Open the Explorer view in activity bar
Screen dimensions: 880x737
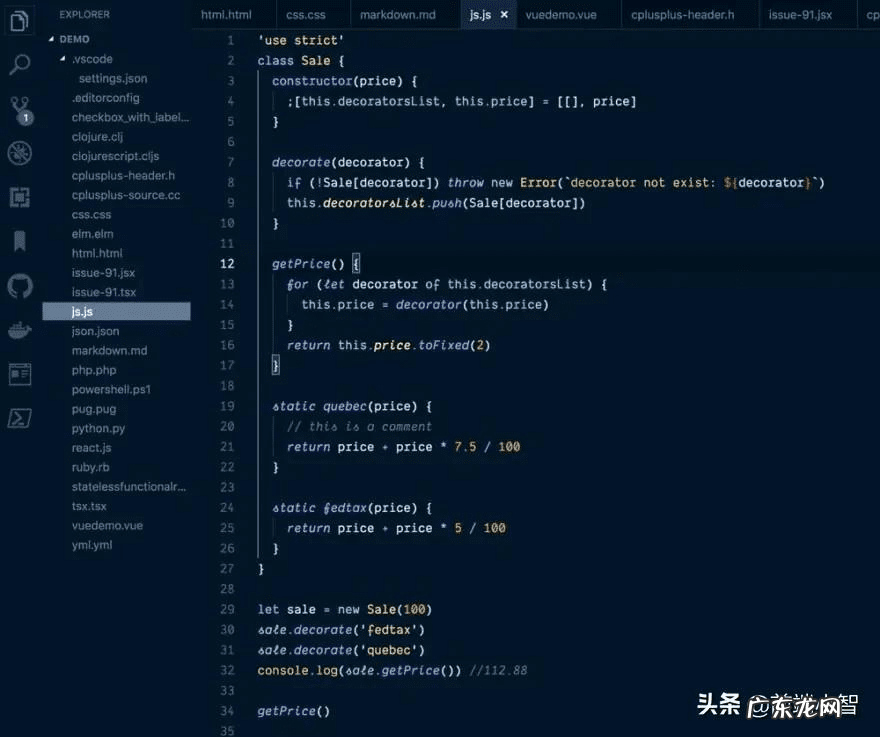[19, 19]
